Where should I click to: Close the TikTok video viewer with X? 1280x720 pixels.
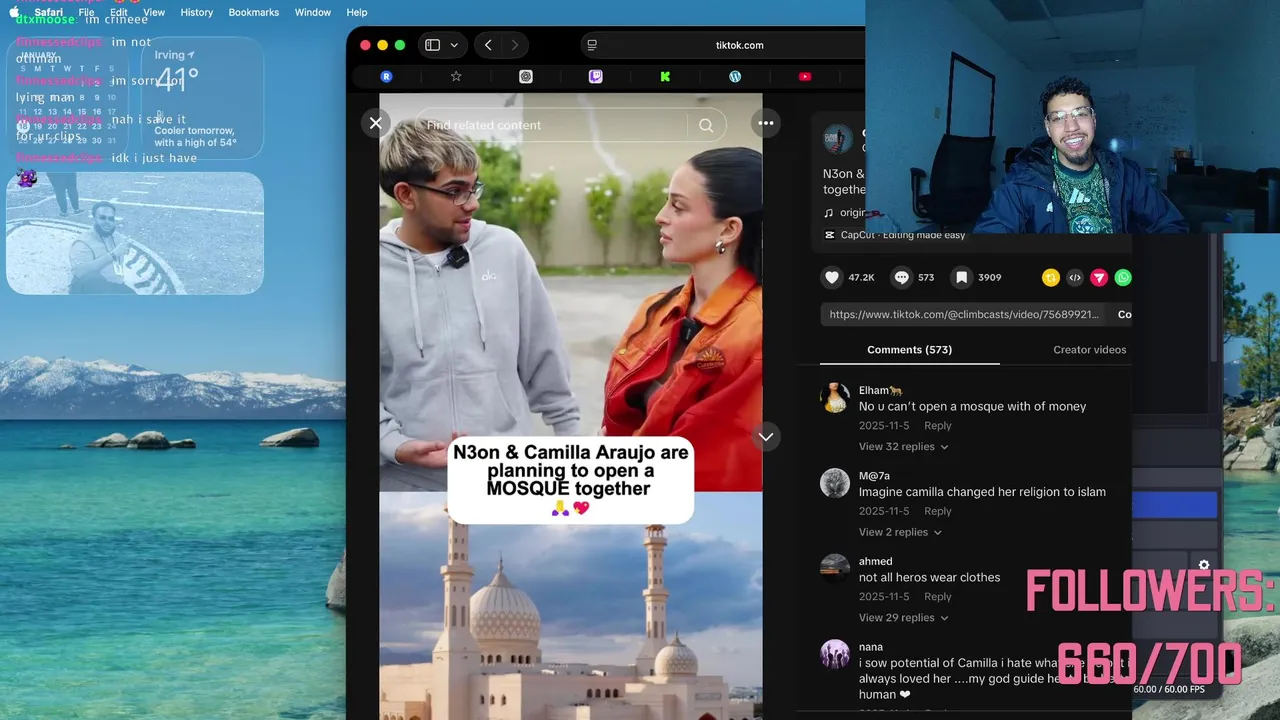click(x=375, y=123)
